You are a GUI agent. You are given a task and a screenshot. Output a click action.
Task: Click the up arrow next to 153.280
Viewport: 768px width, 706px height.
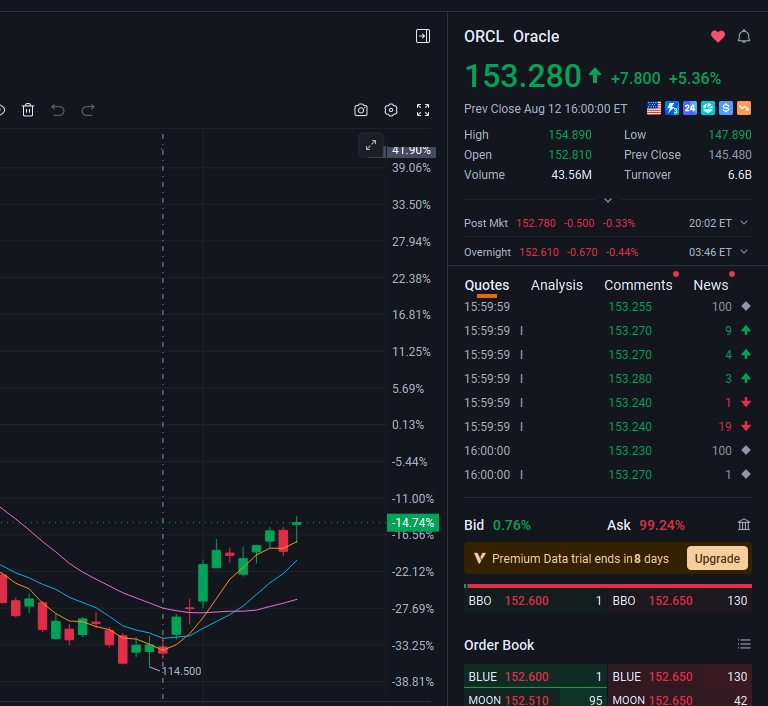click(595, 75)
